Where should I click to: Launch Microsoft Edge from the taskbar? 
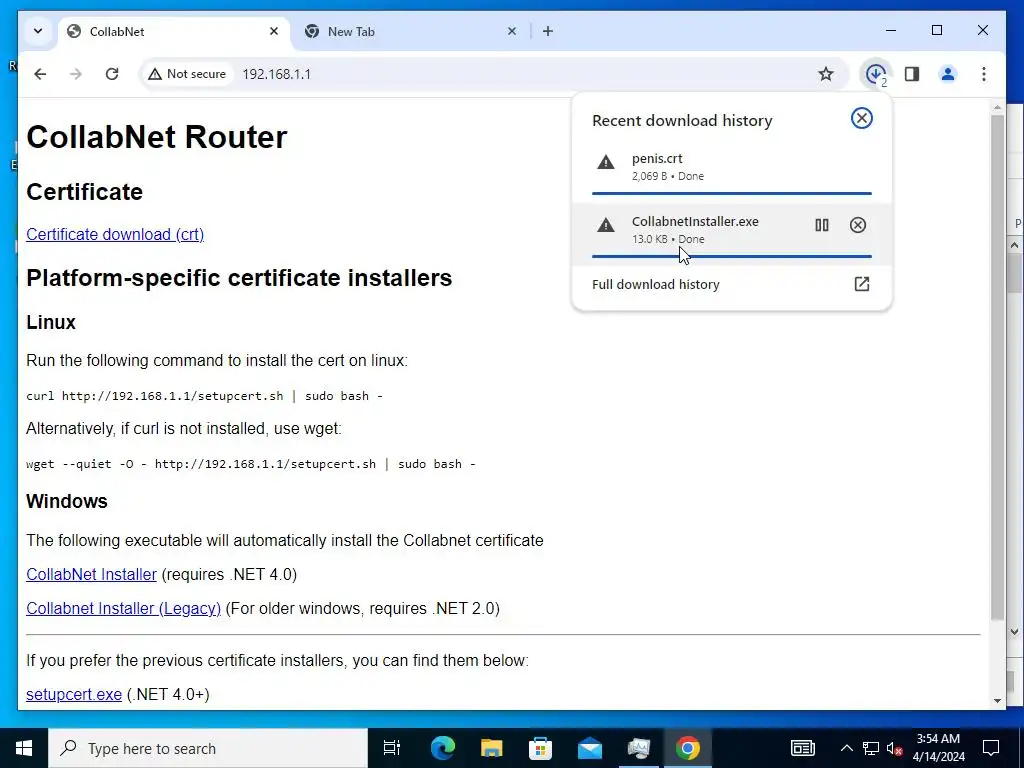[x=443, y=748]
